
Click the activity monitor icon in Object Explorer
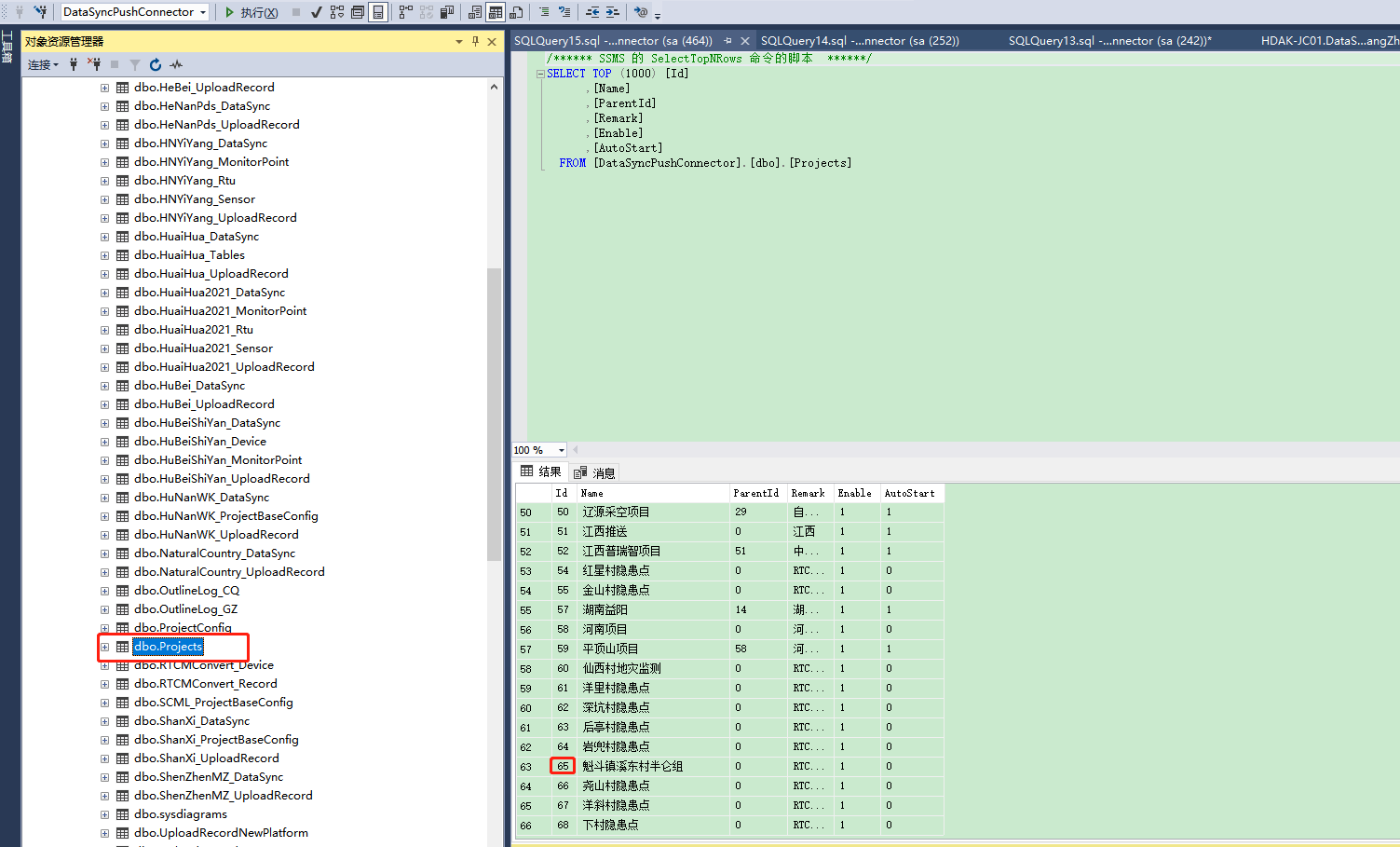176,64
